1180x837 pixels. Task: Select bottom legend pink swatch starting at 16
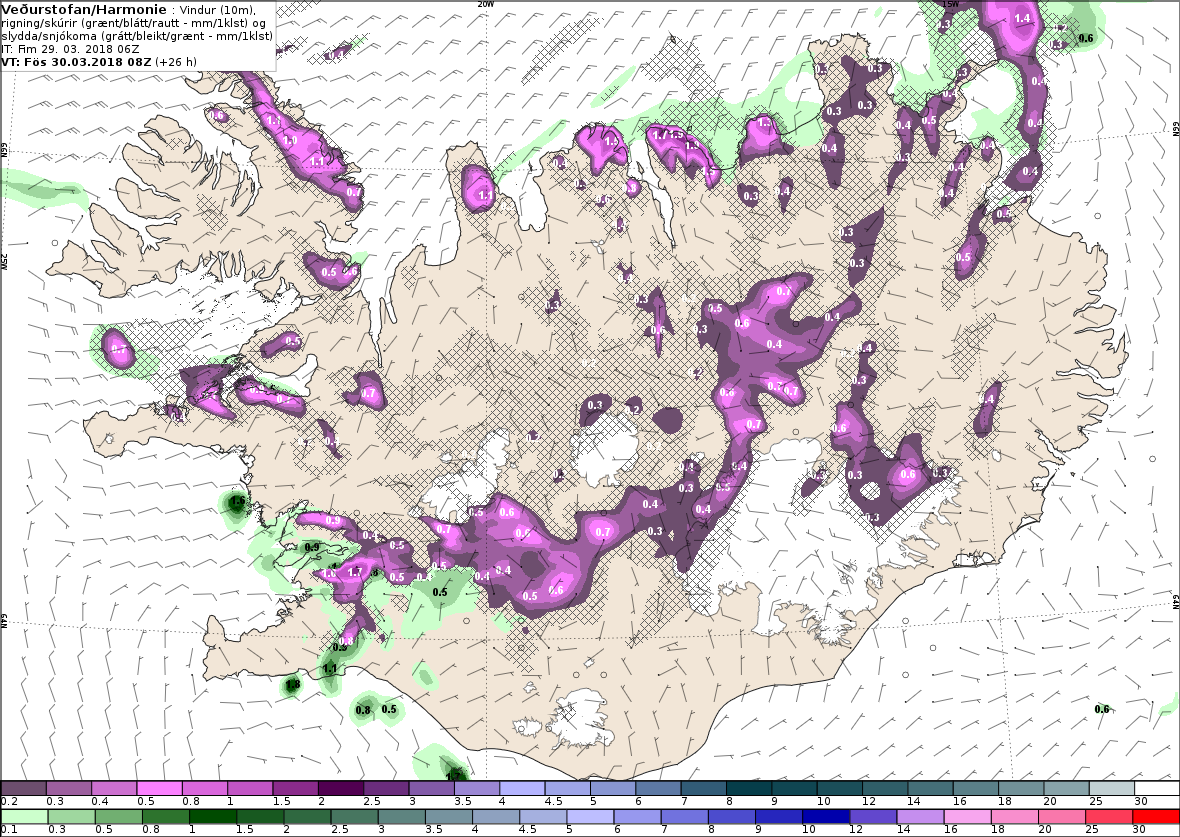[967, 817]
